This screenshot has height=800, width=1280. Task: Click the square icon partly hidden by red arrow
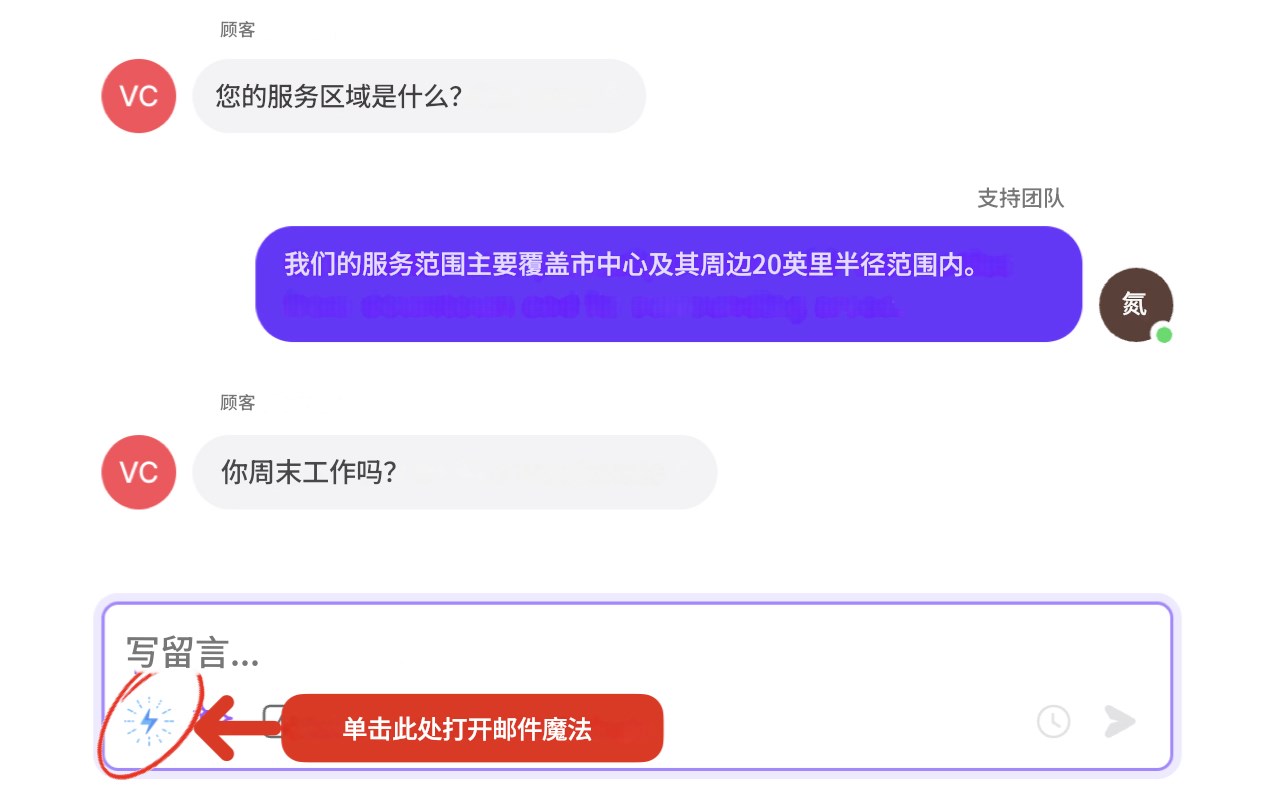click(271, 720)
